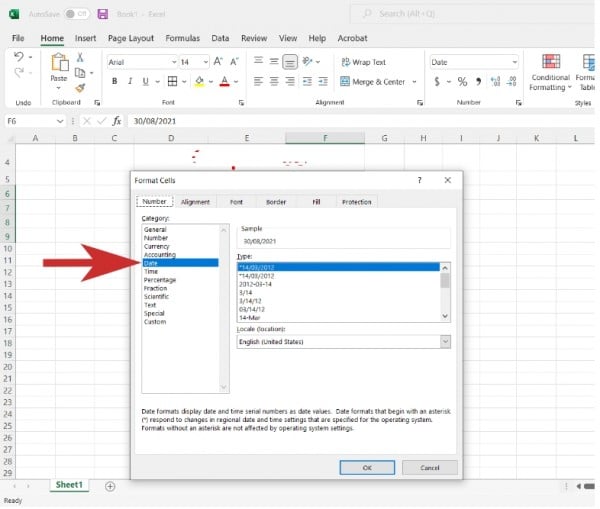Open the font size dropdown

(x=205, y=62)
